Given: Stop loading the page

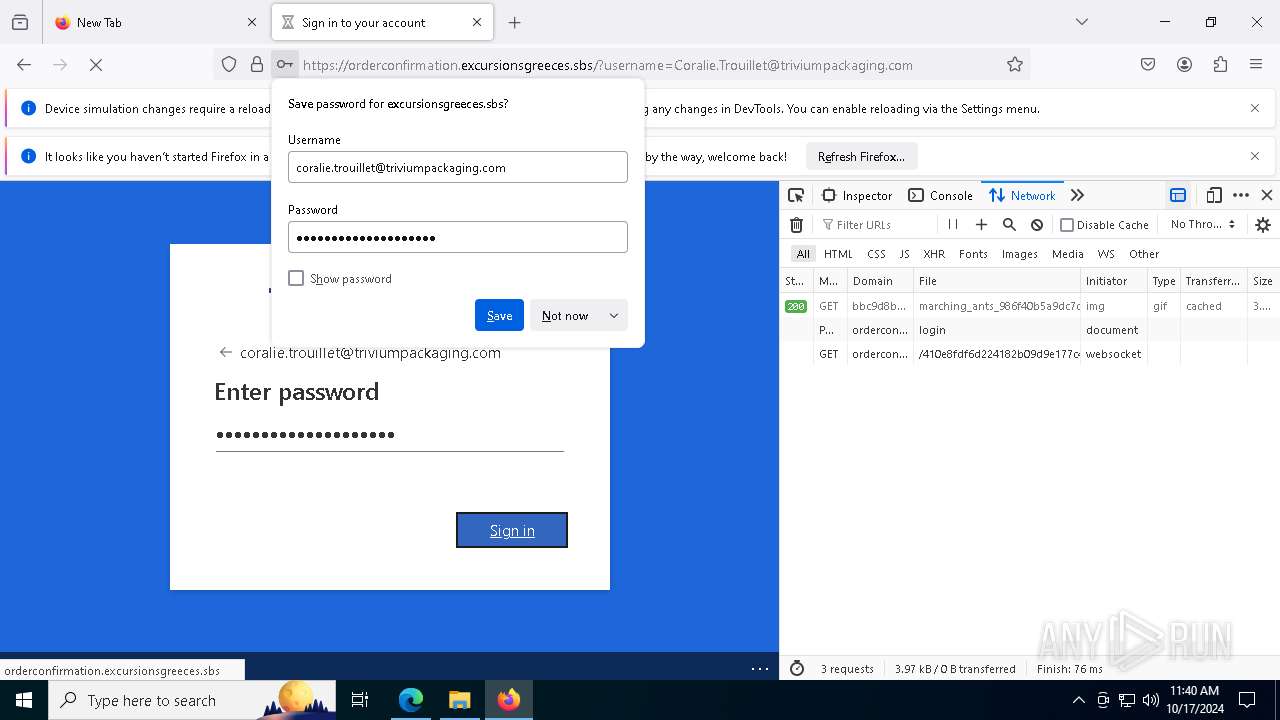Looking at the screenshot, I should 96,65.
